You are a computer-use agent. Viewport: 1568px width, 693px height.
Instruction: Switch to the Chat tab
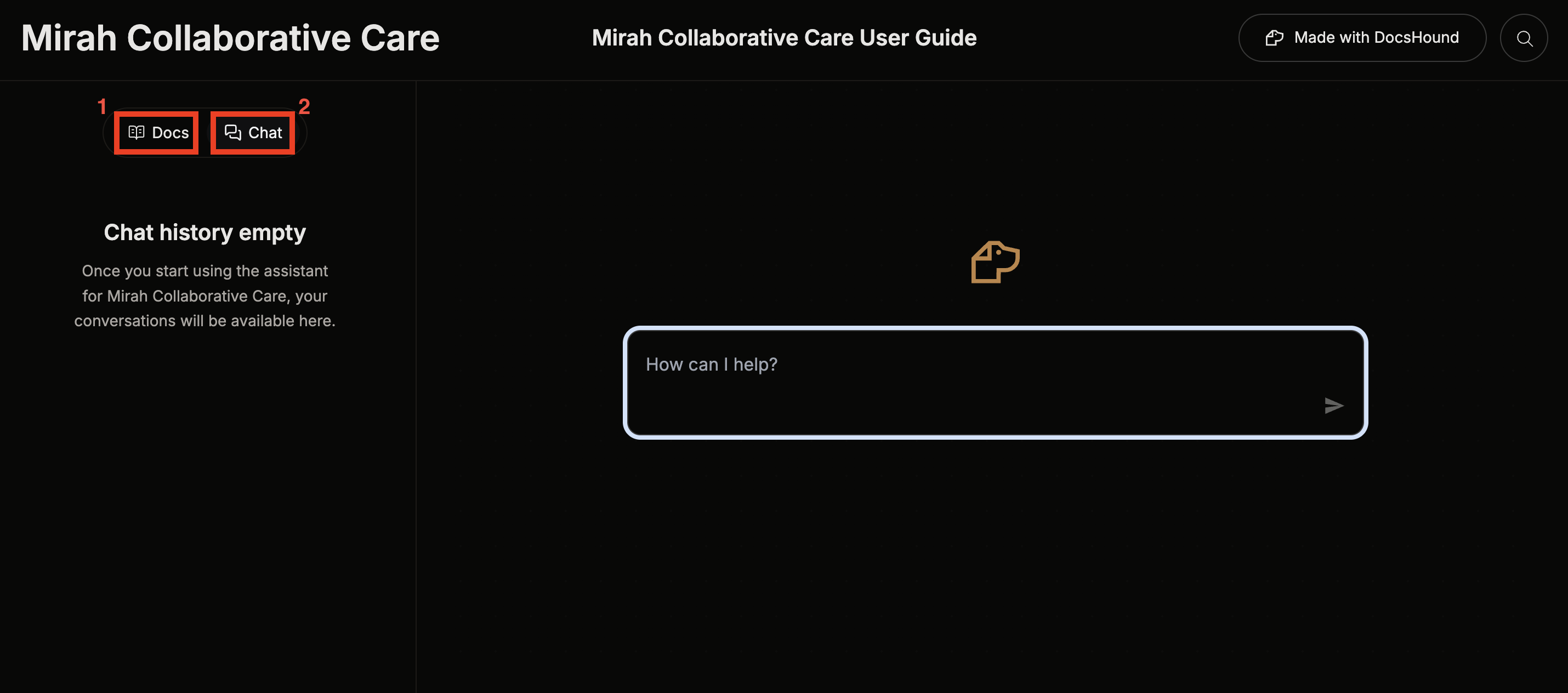coord(253,133)
